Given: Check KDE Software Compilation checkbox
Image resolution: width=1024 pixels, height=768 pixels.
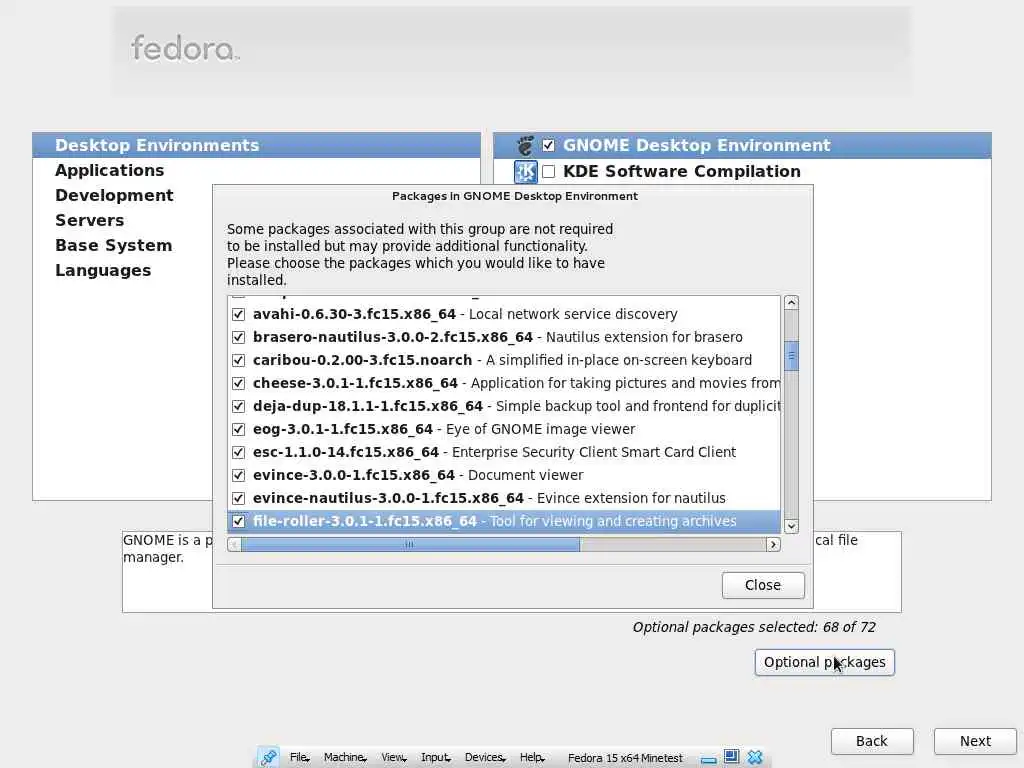Looking at the screenshot, I should (549, 171).
